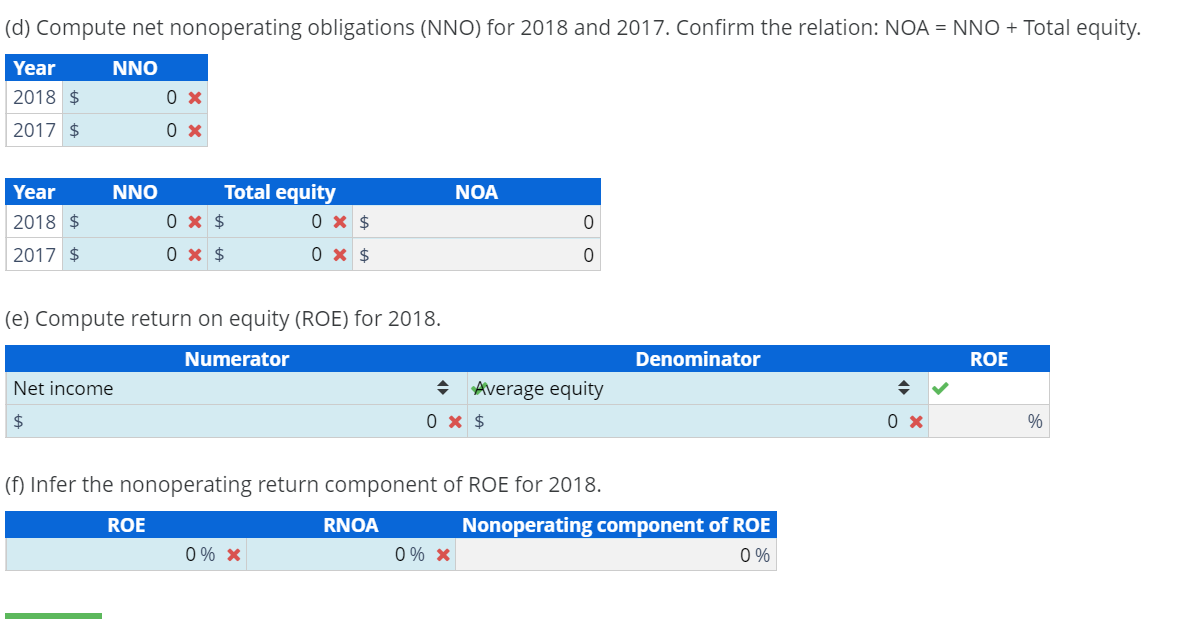This screenshot has height=619, width=1187.
Task: Select the 2017 NNO input field
Action: [130, 130]
